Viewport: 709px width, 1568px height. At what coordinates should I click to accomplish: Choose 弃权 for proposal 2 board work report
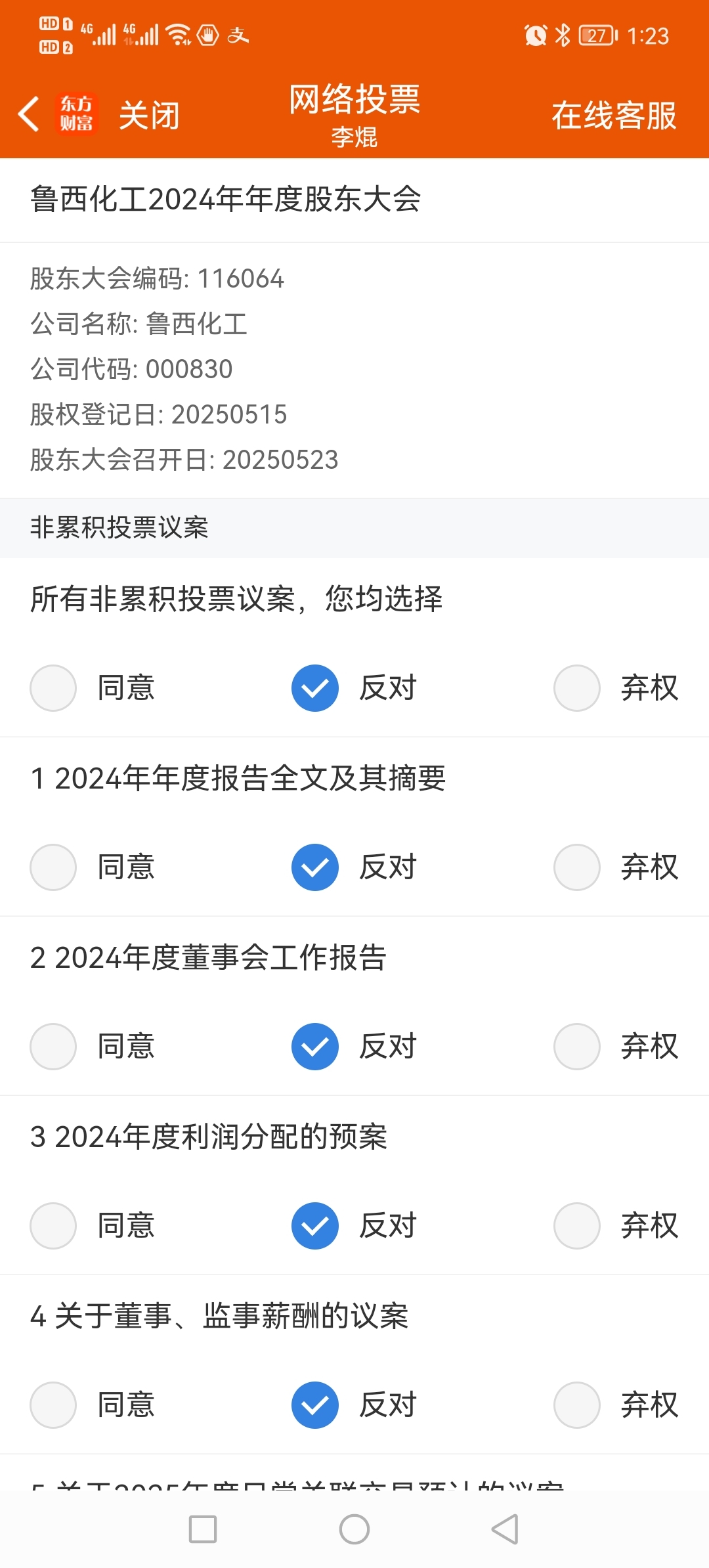click(x=616, y=1047)
